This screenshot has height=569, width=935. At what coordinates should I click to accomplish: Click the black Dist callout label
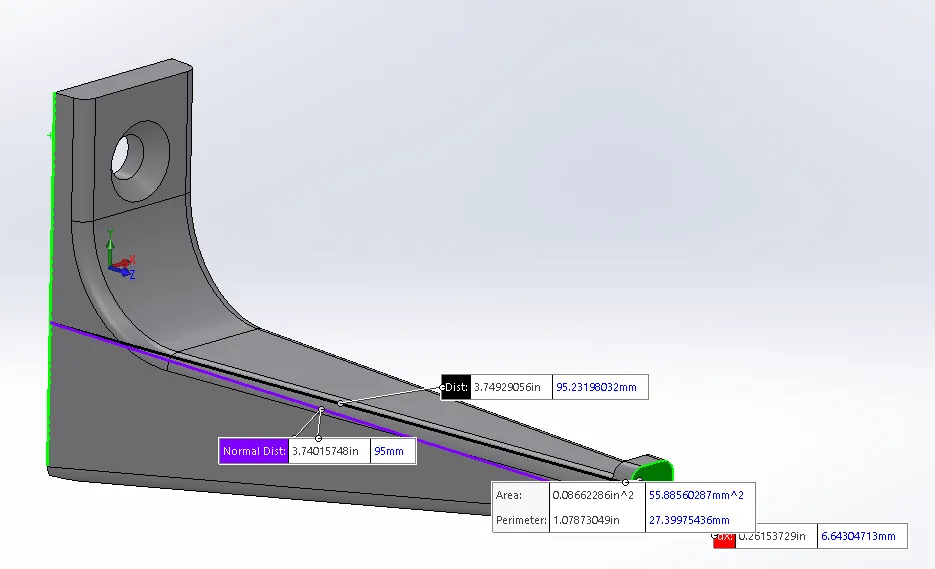[x=456, y=387]
